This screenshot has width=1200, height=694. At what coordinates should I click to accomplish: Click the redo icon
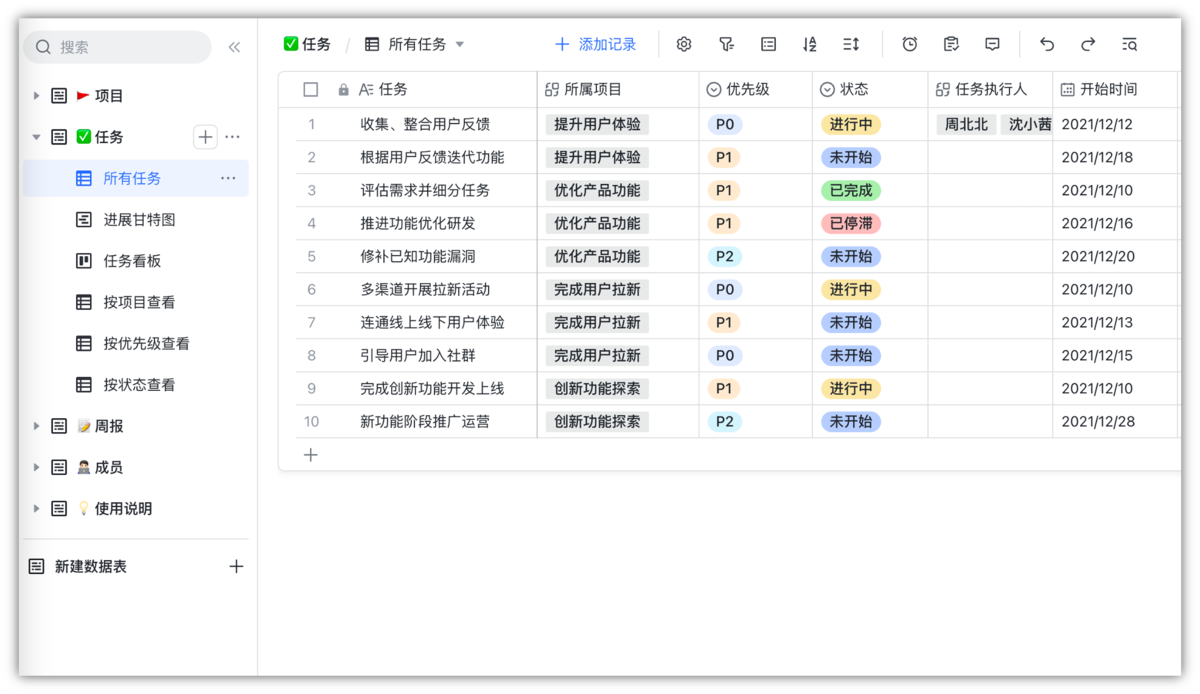coord(1087,44)
